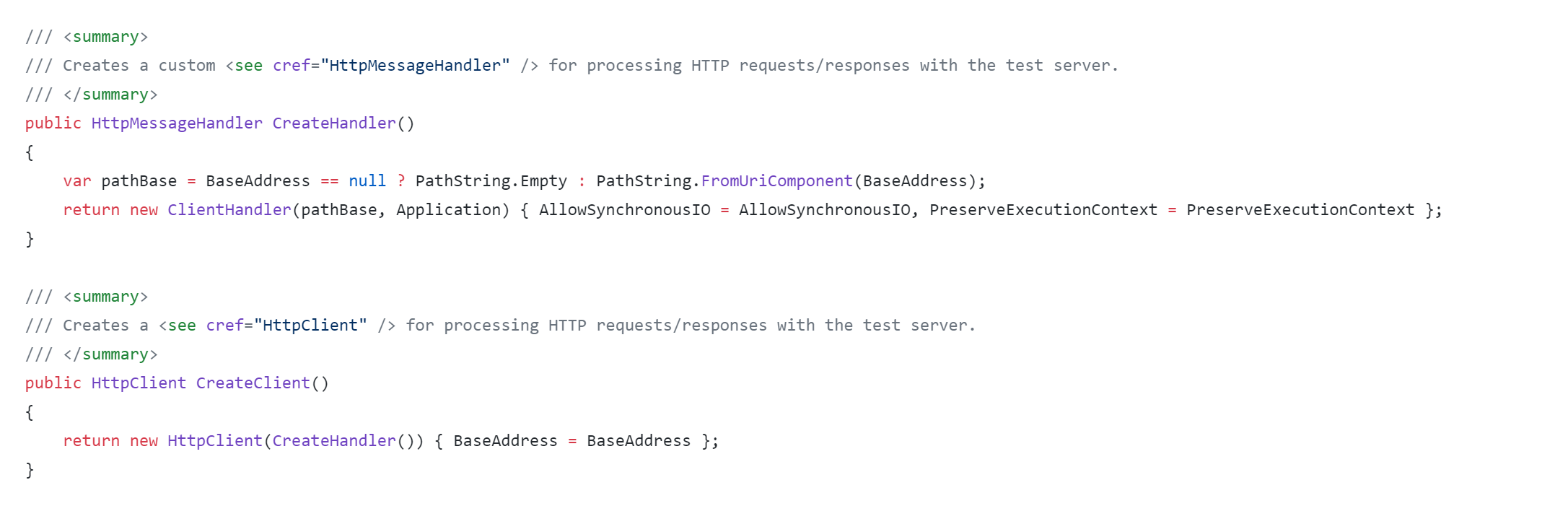This screenshot has width=1568, height=506.
Task: Click the "HttpClient" cref string in the comment
Action: (x=310, y=326)
